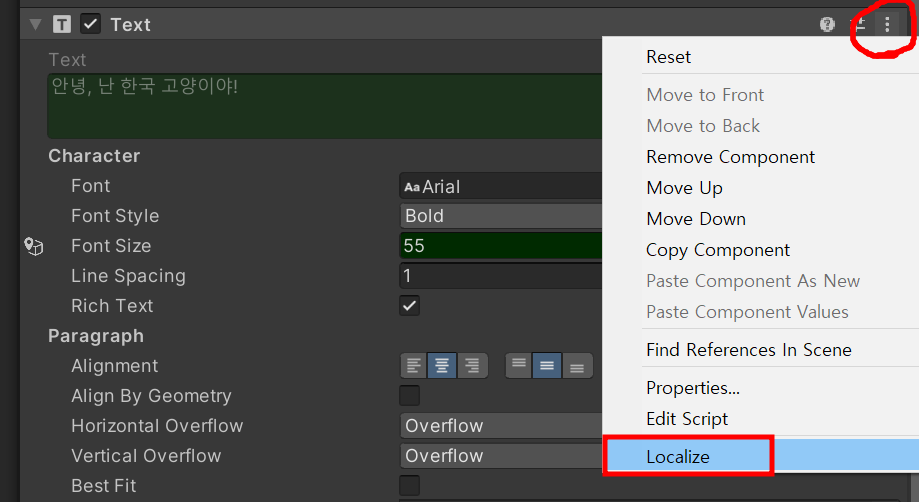Click the Rich Text property label
Image resolution: width=919 pixels, height=502 pixels.
click(x=112, y=306)
